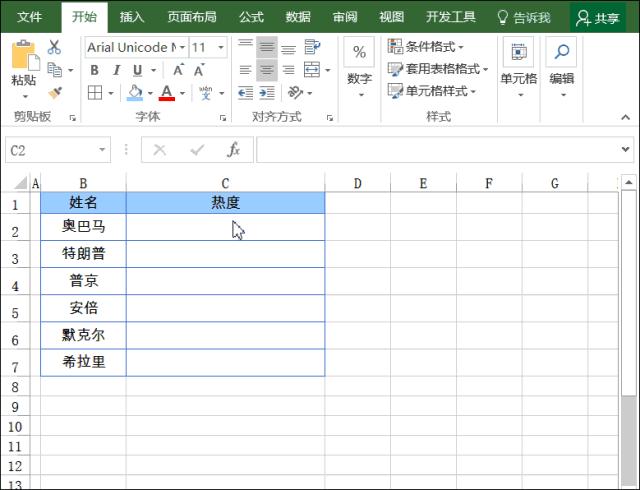The height and width of the screenshot is (490, 640).
Task: Open 字体 font settings dialog launcher
Action: click(x=223, y=118)
